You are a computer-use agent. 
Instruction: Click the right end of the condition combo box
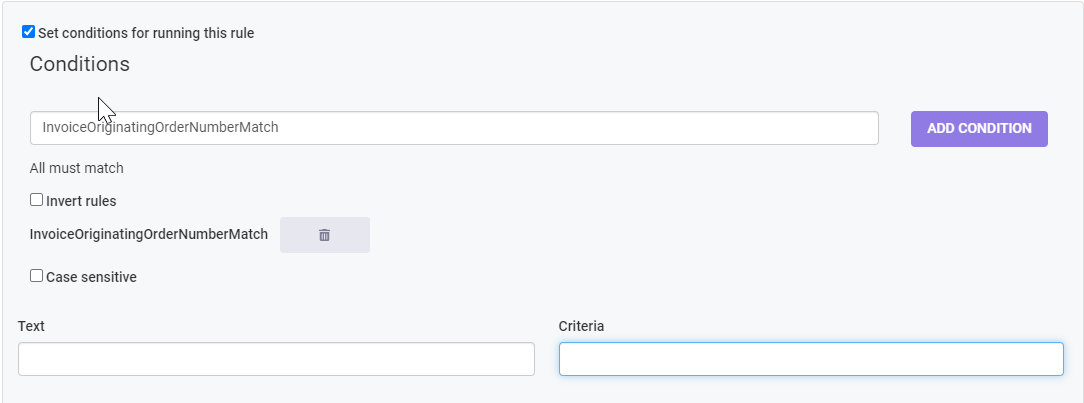coord(864,128)
